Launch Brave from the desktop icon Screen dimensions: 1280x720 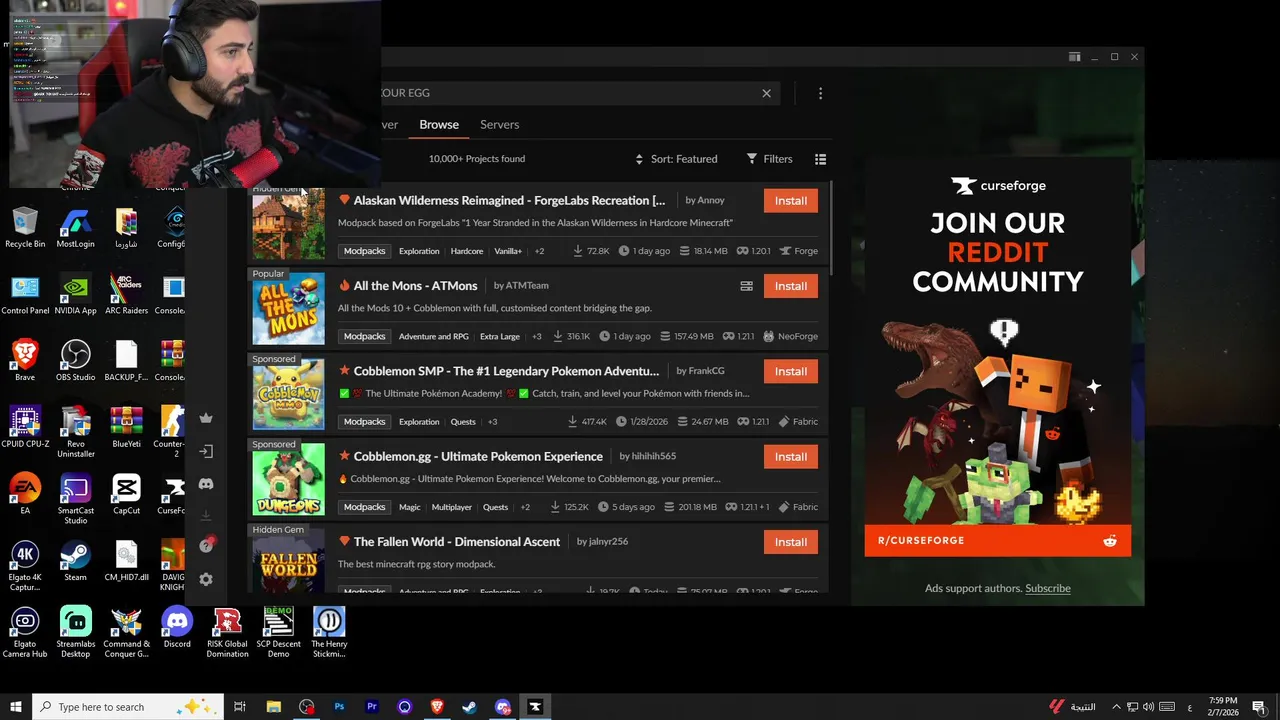click(25, 361)
